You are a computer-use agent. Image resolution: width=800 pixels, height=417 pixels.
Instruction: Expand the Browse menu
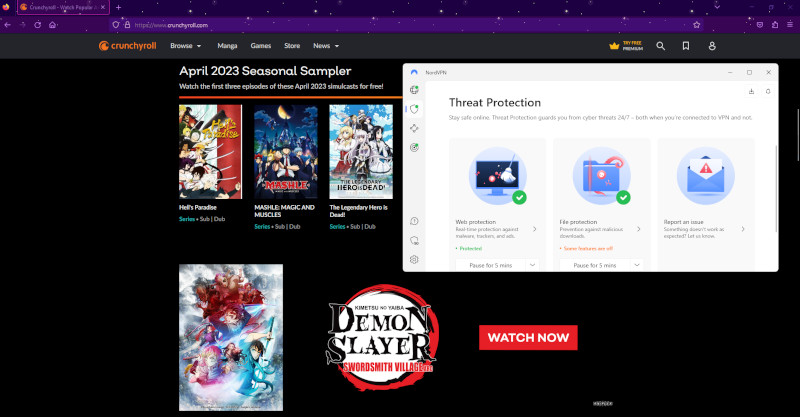coord(186,46)
